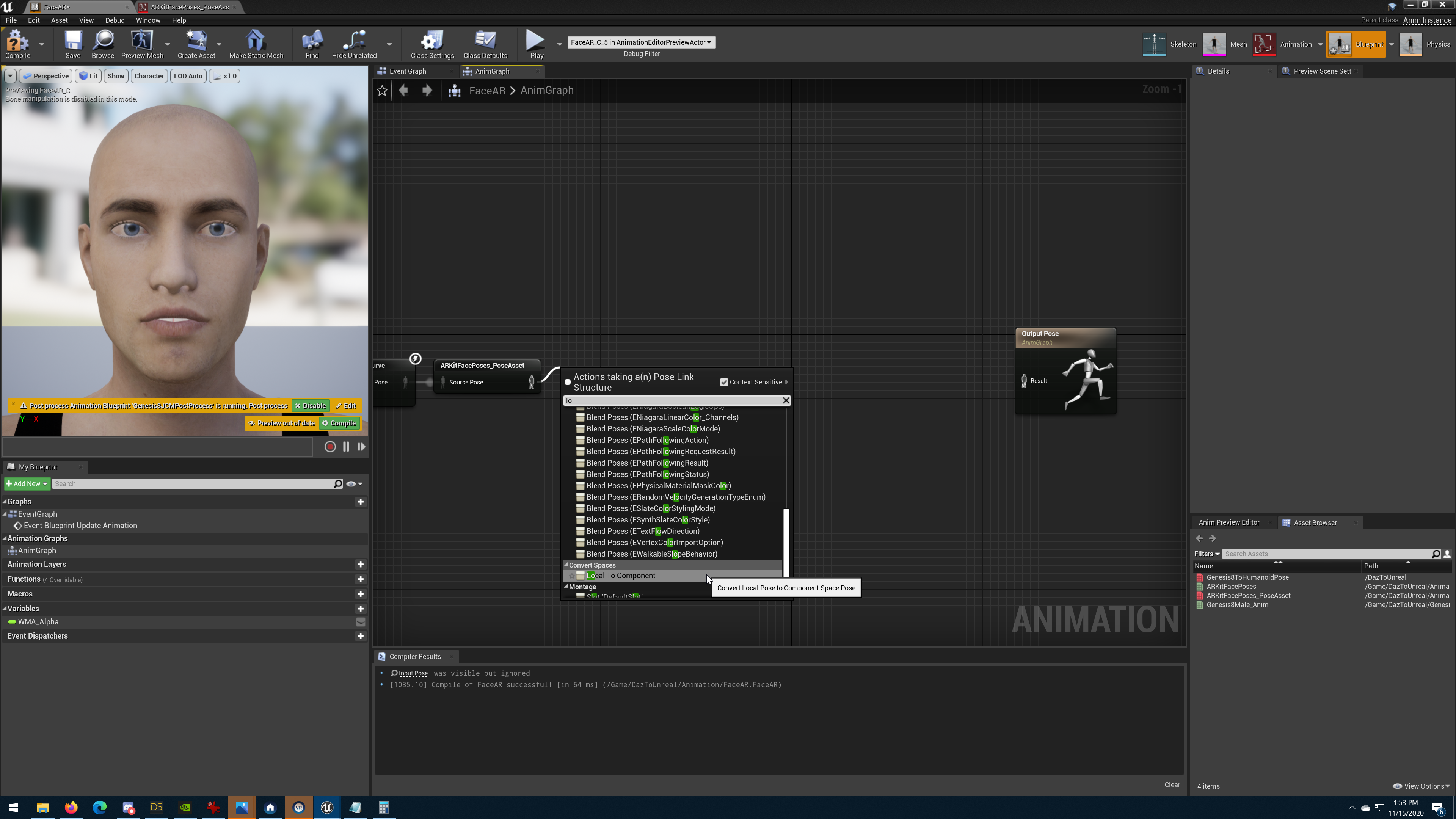1456x819 pixels.
Task: Switch to Mesh editor mode
Action: coord(1225,44)
